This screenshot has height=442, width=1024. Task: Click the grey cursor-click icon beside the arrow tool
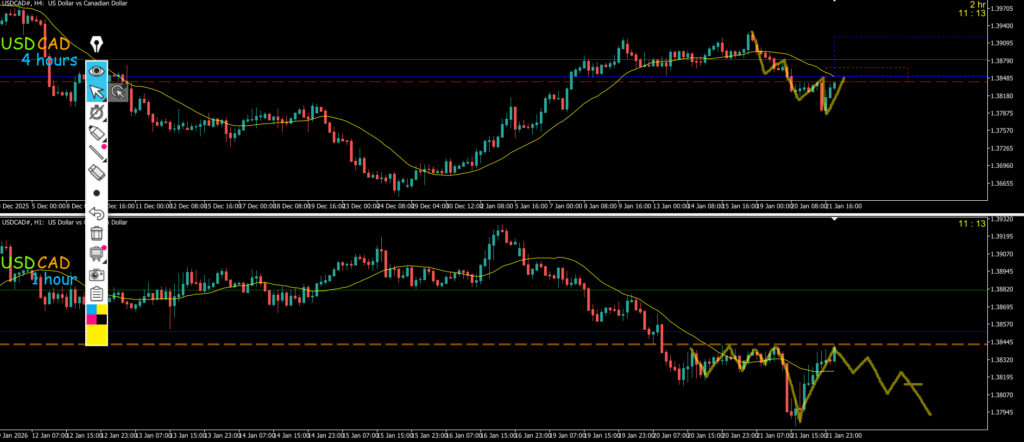coord(118,92)
